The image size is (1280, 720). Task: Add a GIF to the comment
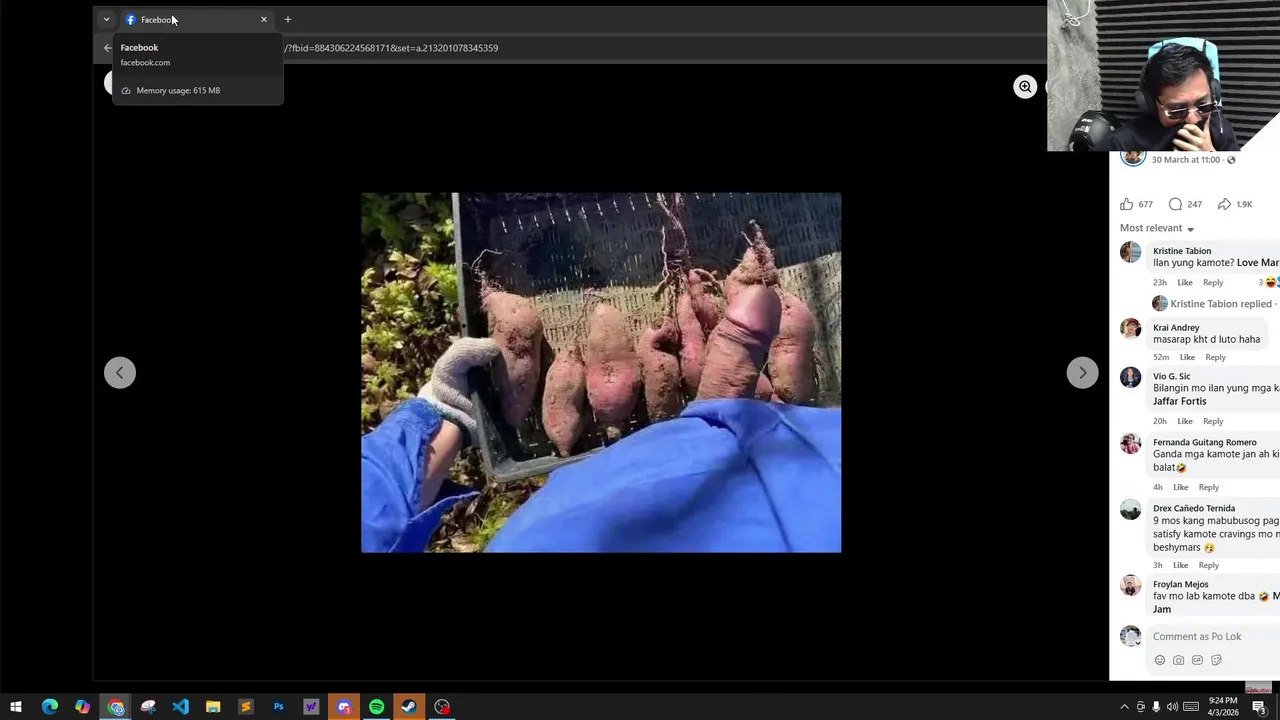(1197, 660)
